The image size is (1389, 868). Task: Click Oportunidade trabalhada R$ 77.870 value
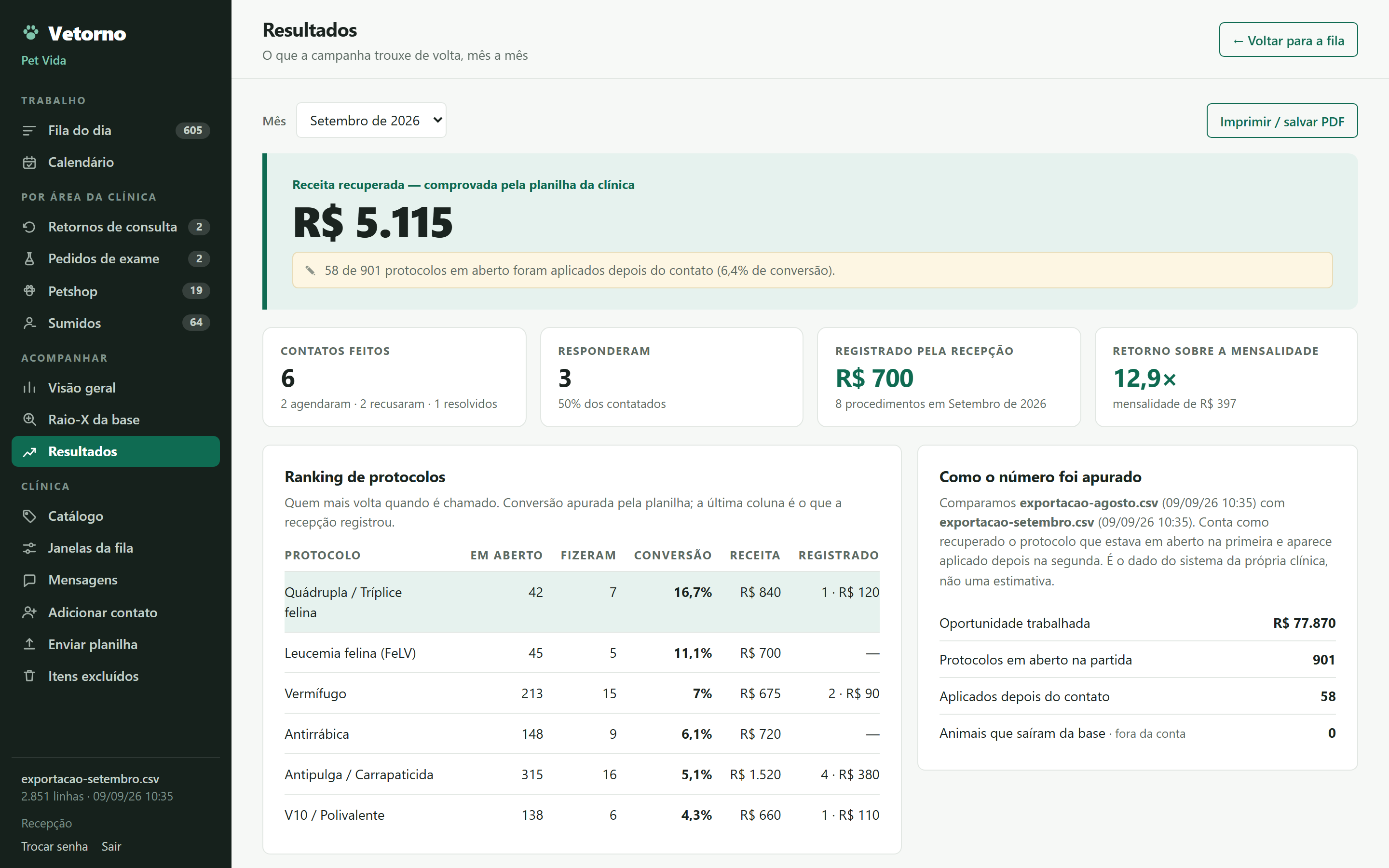tap(1304, 623)
